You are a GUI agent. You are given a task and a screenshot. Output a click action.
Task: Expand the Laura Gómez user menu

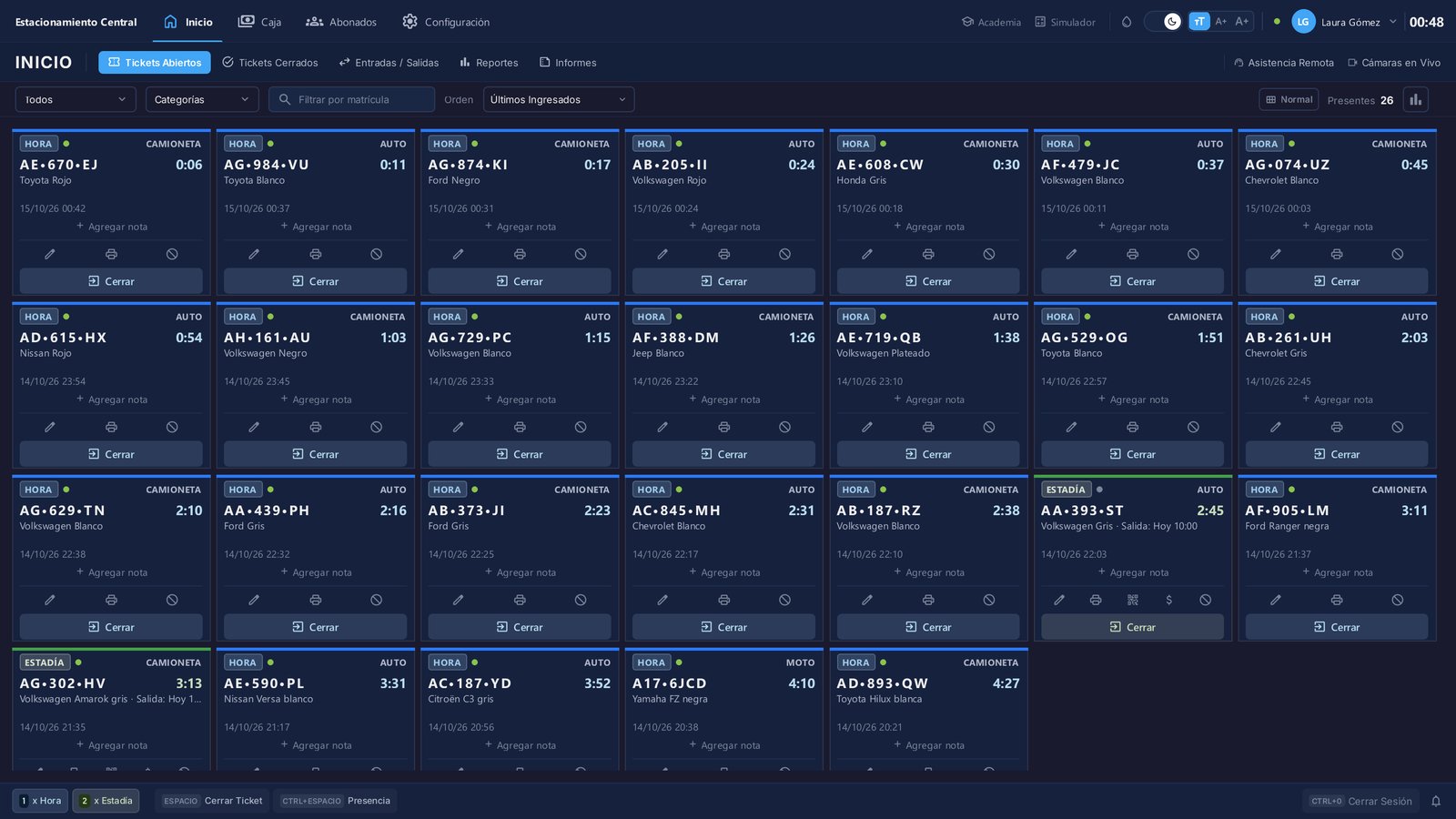(1345, 22)
